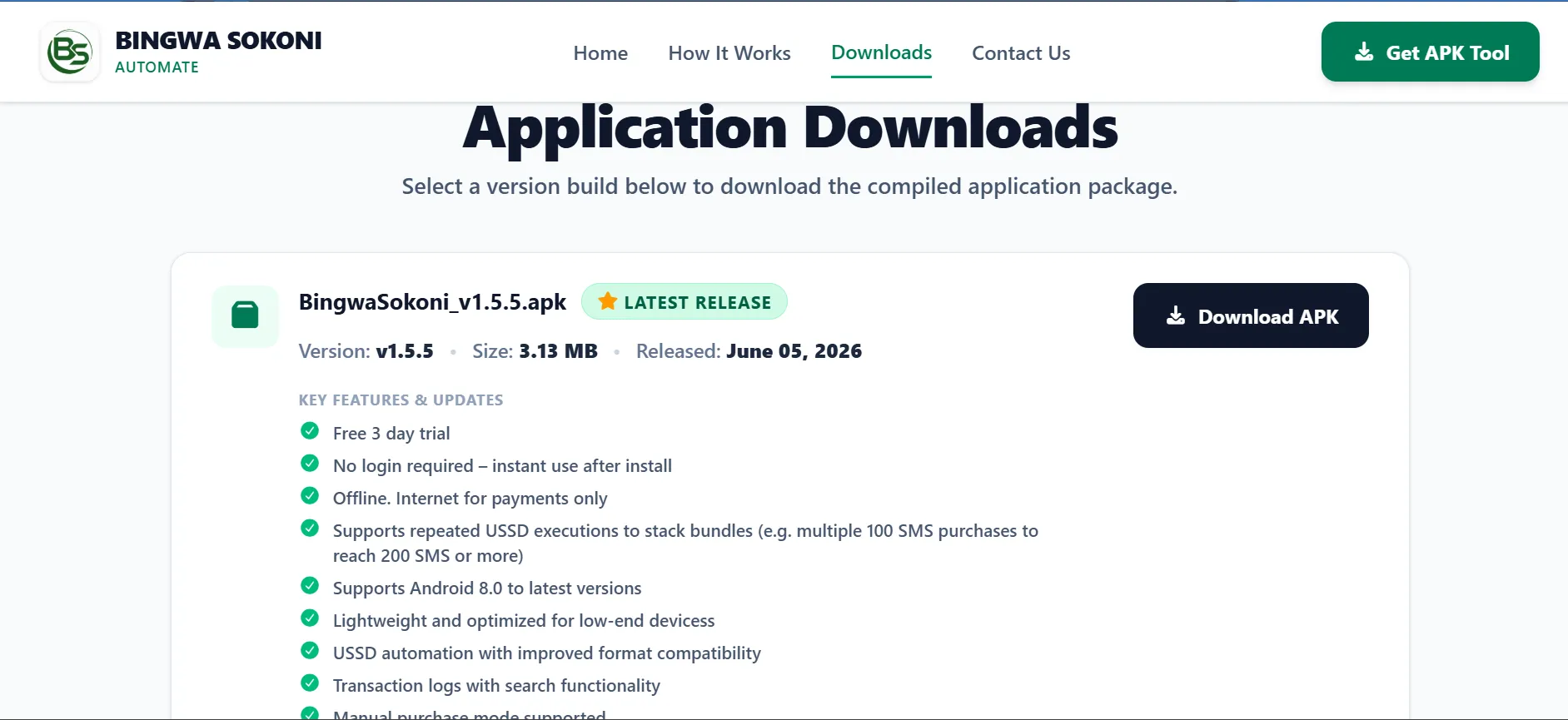
Task: Click the checkmark icon beside No login required
Action: pyautogui.click(x=310, y=463)
